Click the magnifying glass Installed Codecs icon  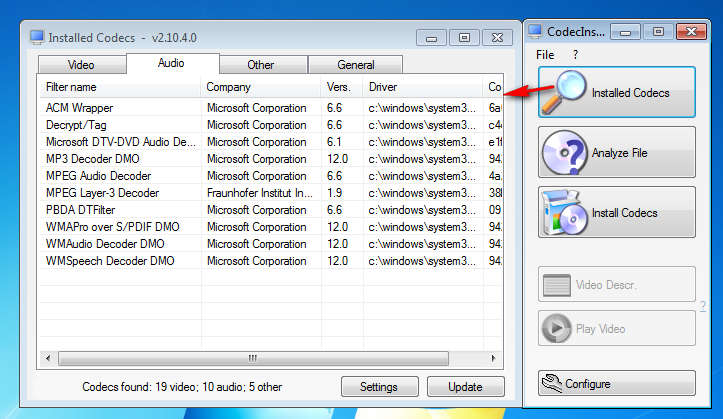[x=564, y=92]
